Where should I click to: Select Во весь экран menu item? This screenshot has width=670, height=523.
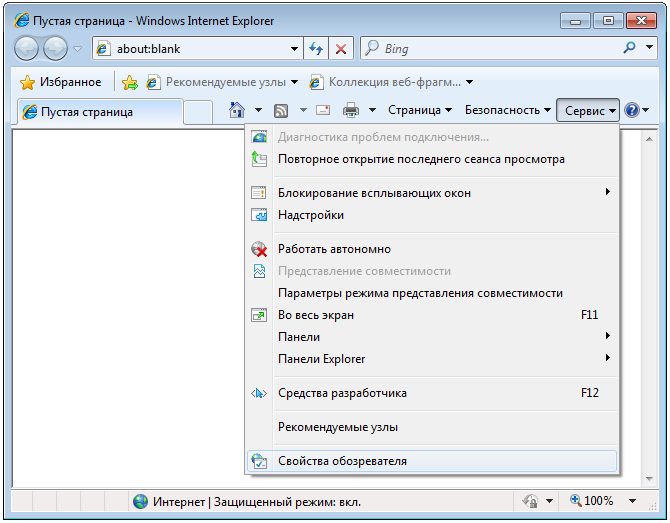[x=432, y=315]
